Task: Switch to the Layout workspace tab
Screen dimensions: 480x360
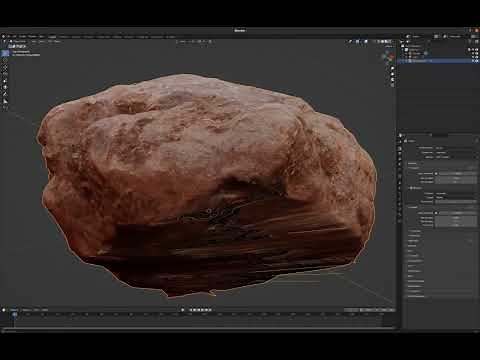Action: point(52,36)
